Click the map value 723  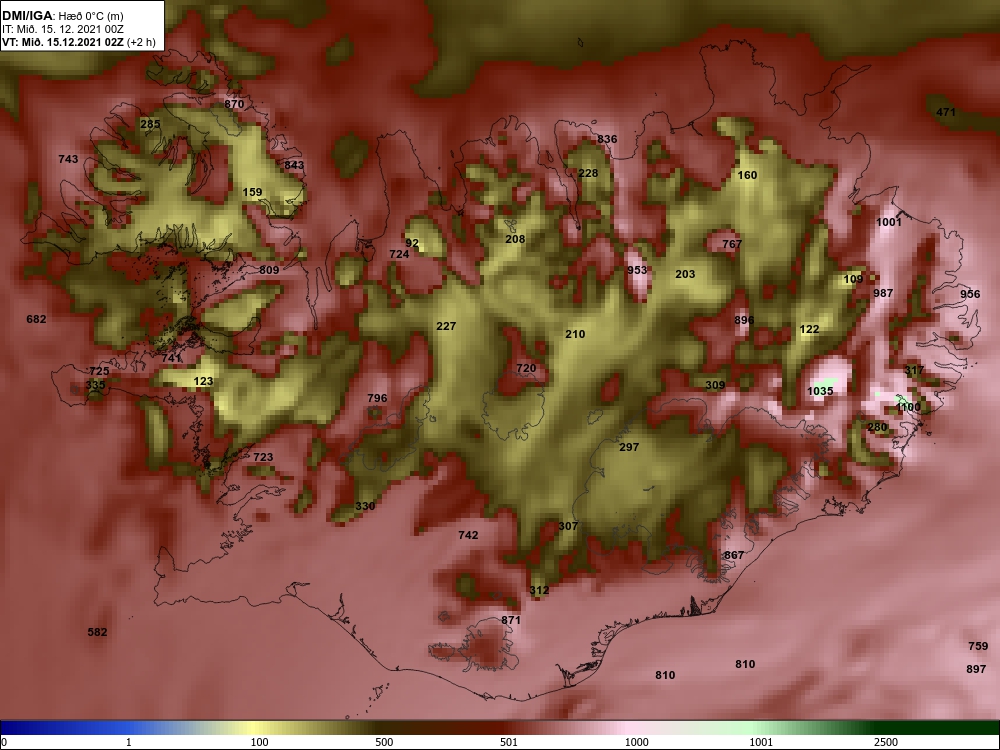click(x=263, y=457)
